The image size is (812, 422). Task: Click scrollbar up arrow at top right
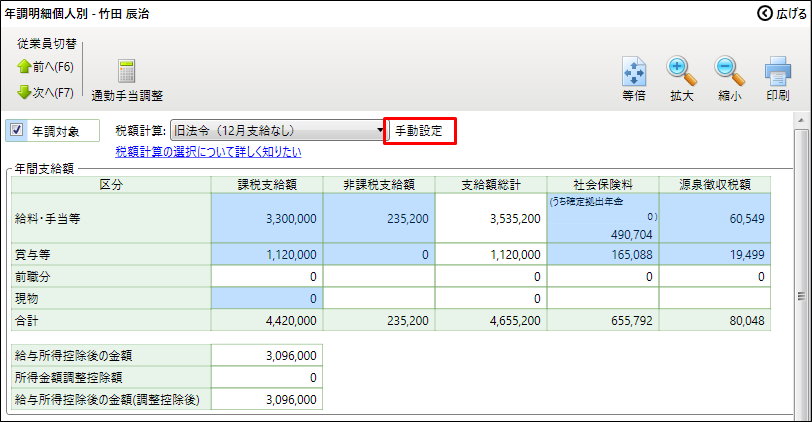pyautogui.click(x=801, y=120)
